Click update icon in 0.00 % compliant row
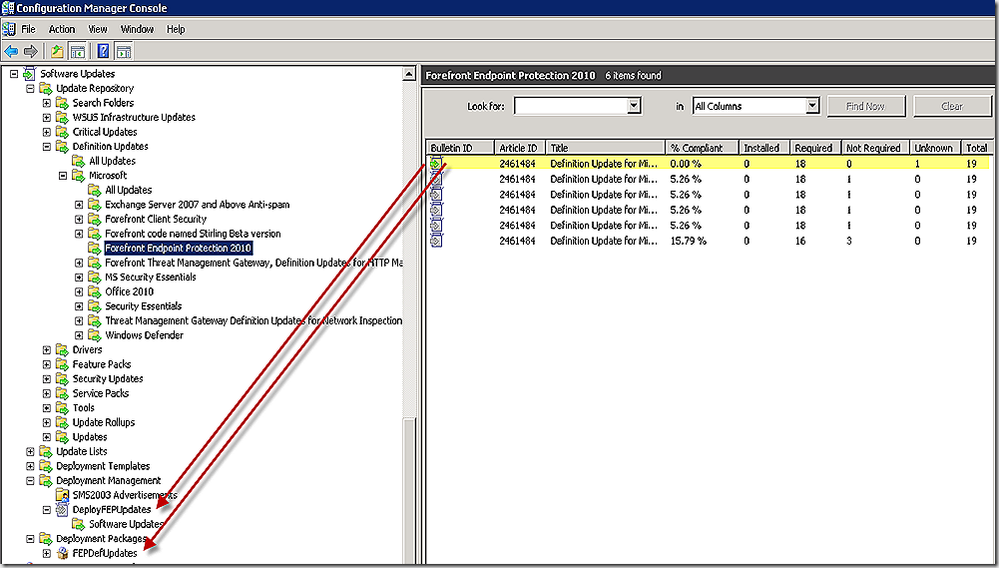The width and height of the screenshot is (999, 568). 436,164
